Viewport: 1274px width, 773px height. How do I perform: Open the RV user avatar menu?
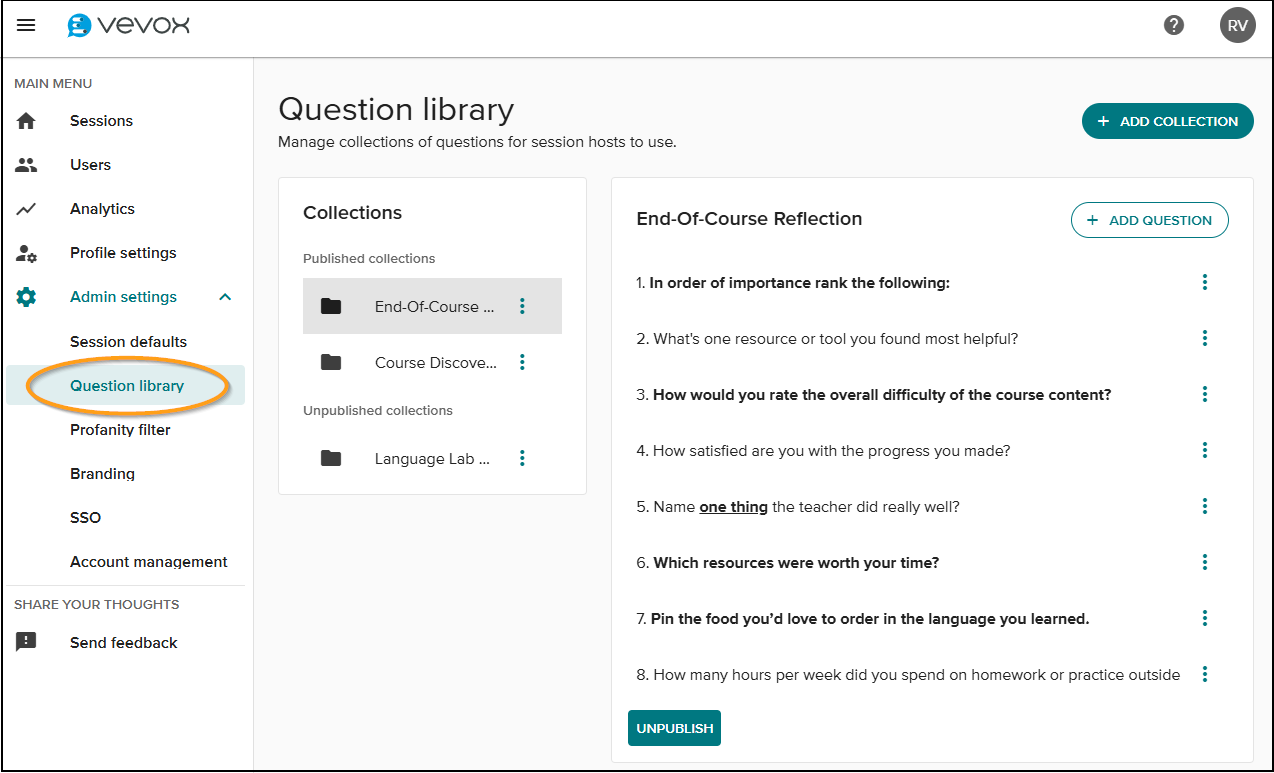click(x=1238, y=25)
